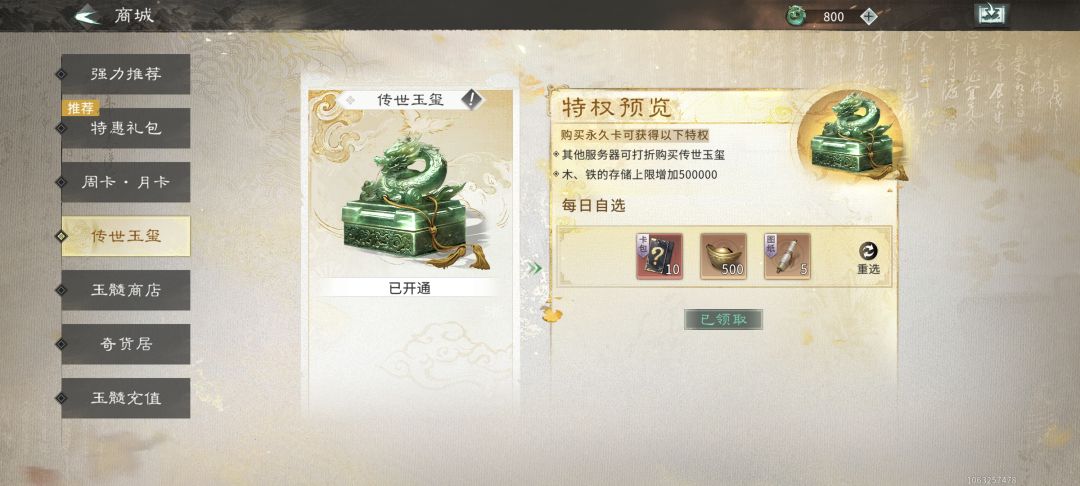Select the 传世玉玺 tab
1080x486 pixels.
(x=125, y=236)
